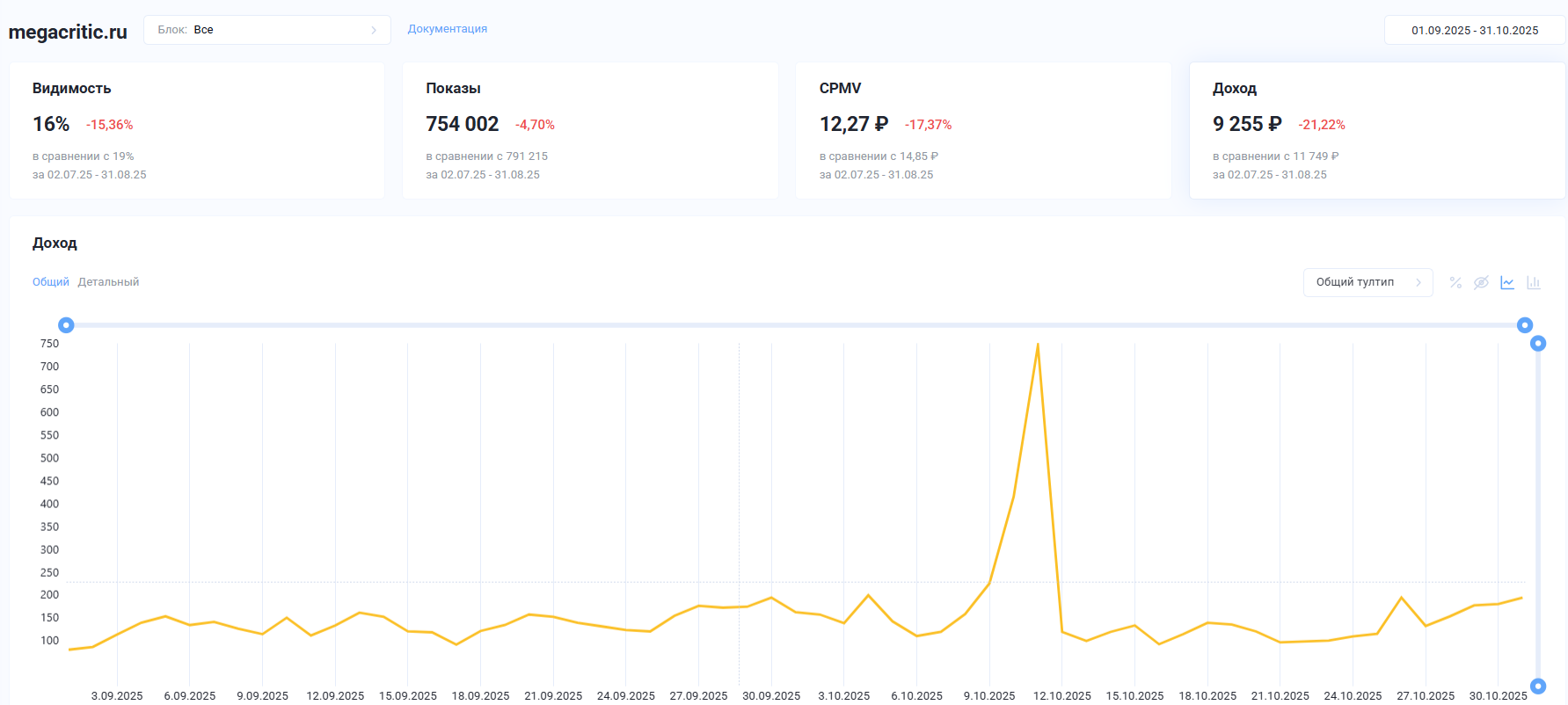Switch chart values to percent mode
This screenshot has height=705, width=1568.
(x=1455, y=282)
